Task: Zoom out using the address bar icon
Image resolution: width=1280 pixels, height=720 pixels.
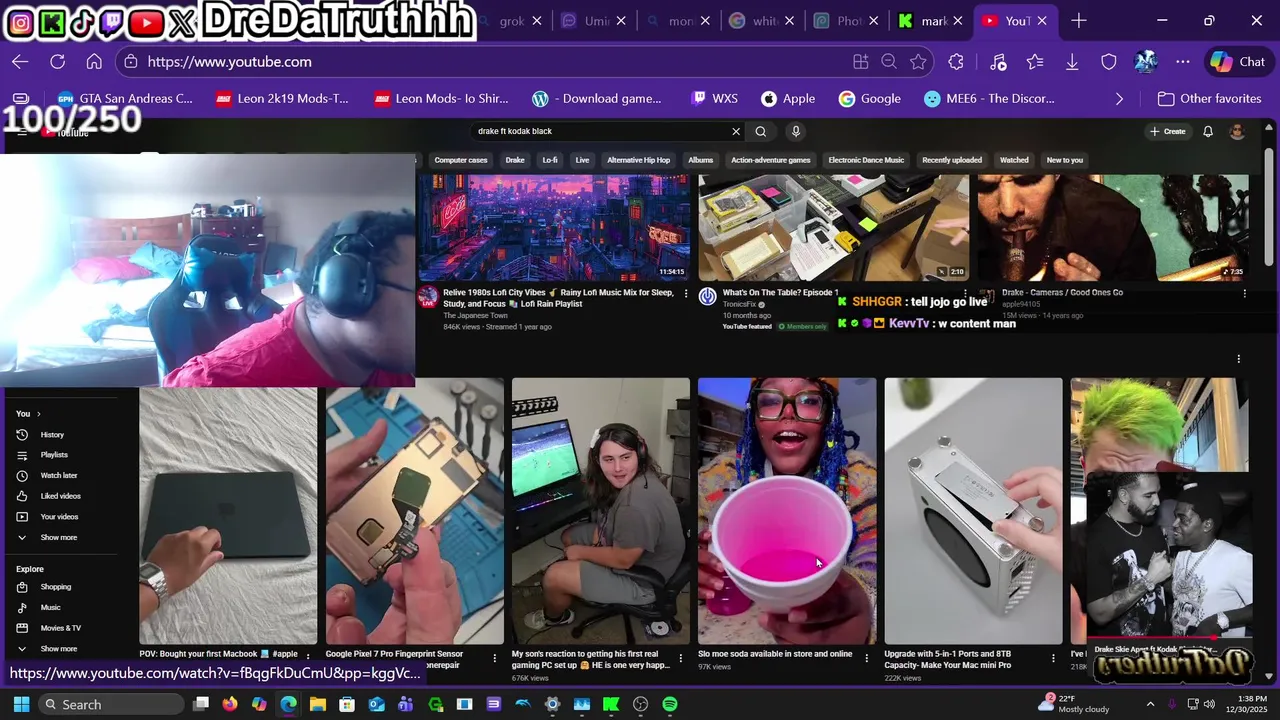Action: (889, 62)
